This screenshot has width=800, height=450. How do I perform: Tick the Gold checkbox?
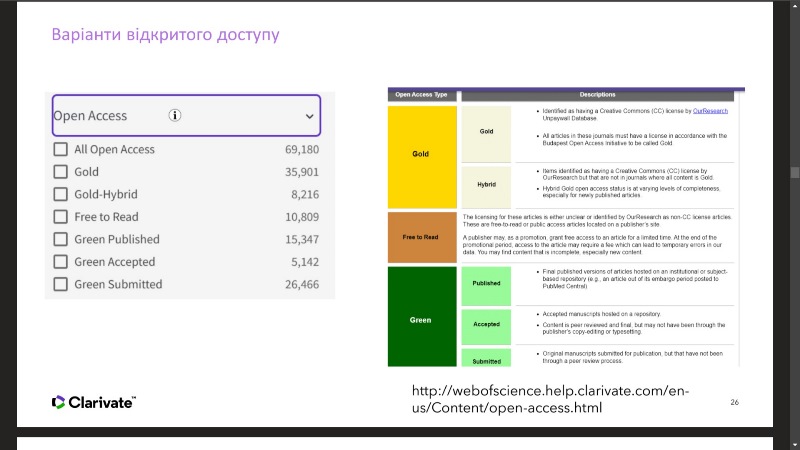point(61,171)
